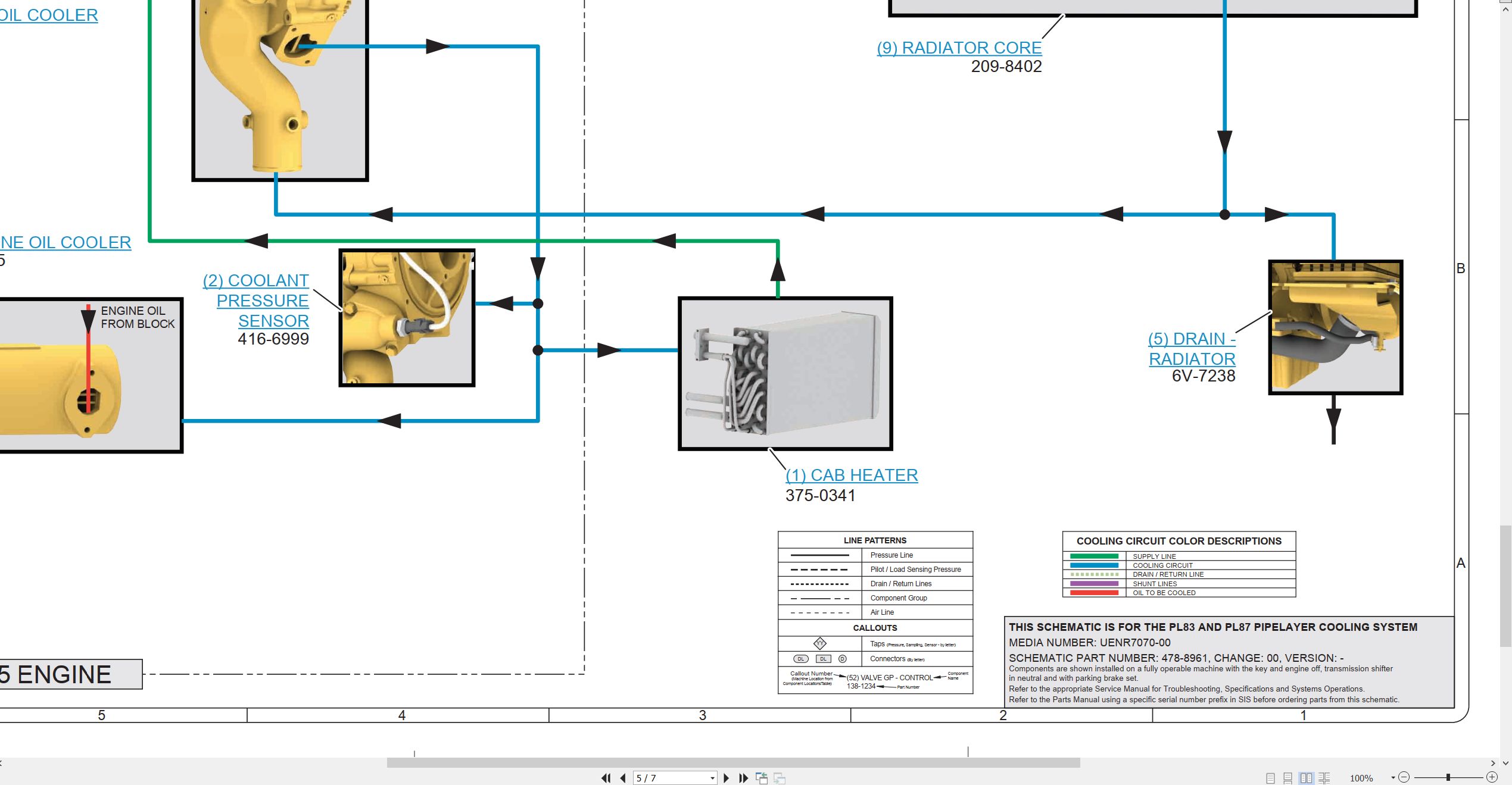Image resolution: width=1512 pixels, height=785 pixels.
Task: Switch to continuous facing view
Action: click(x=1324, y=778)
